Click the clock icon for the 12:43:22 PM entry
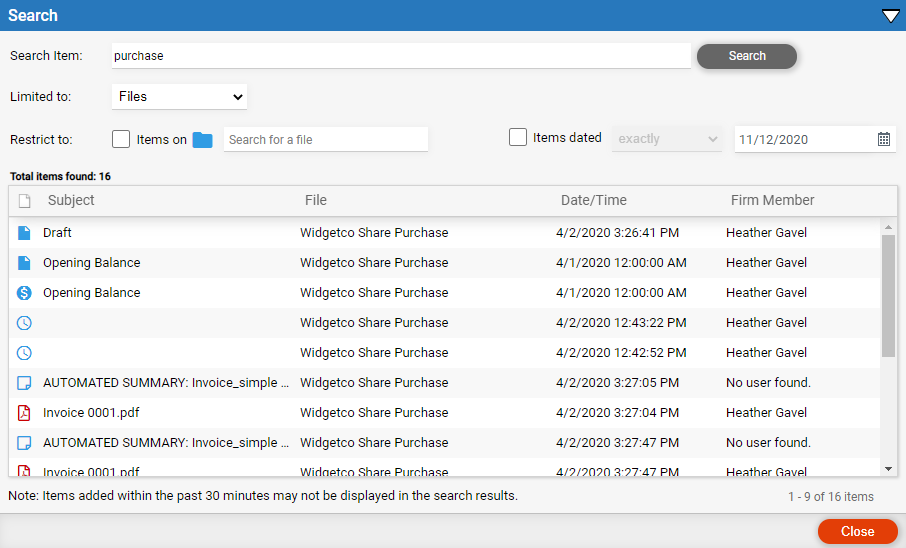 (24, 323)
